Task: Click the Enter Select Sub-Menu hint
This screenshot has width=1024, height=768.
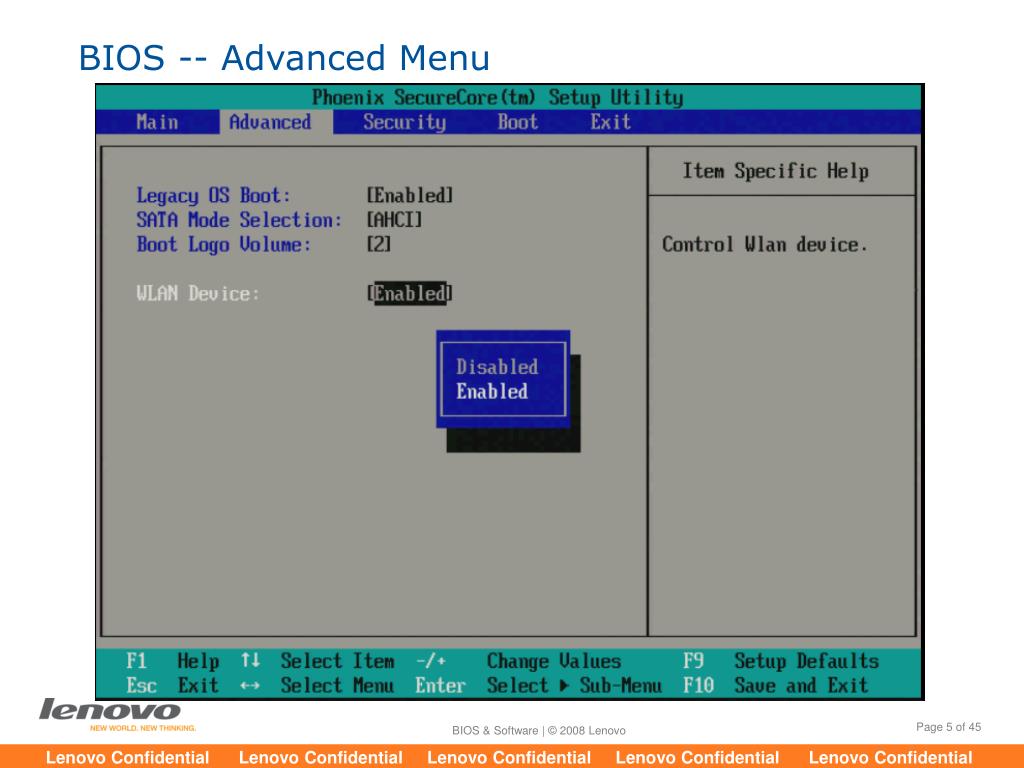Action: [538, 686]
